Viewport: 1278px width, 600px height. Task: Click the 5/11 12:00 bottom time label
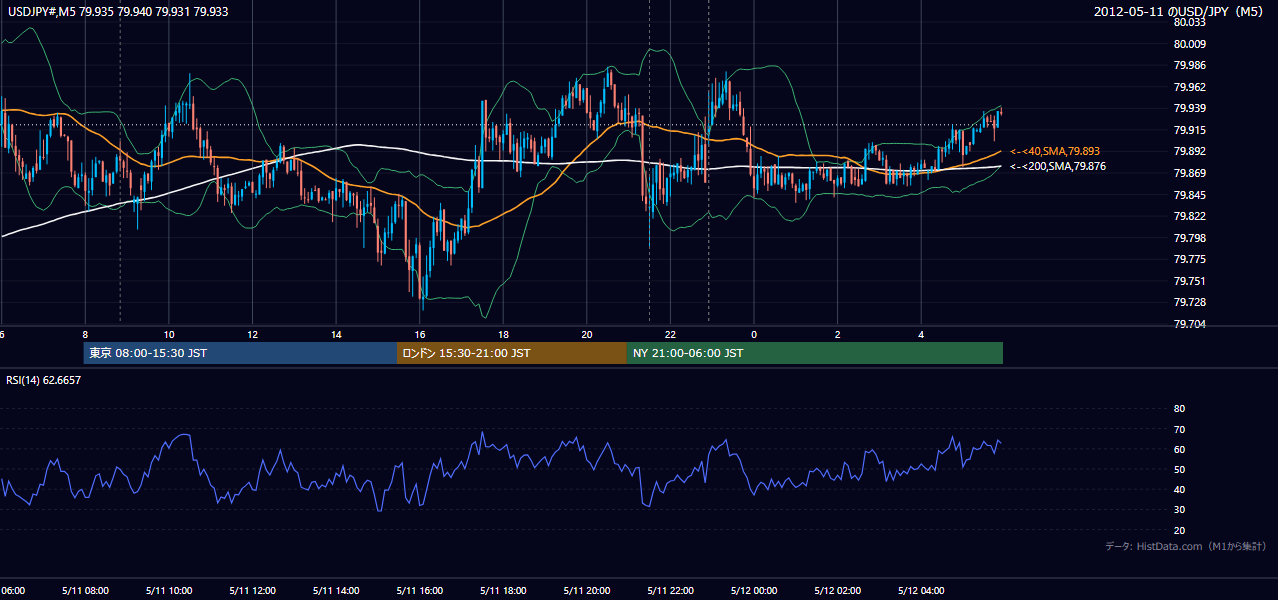click(x=252, y=590)
